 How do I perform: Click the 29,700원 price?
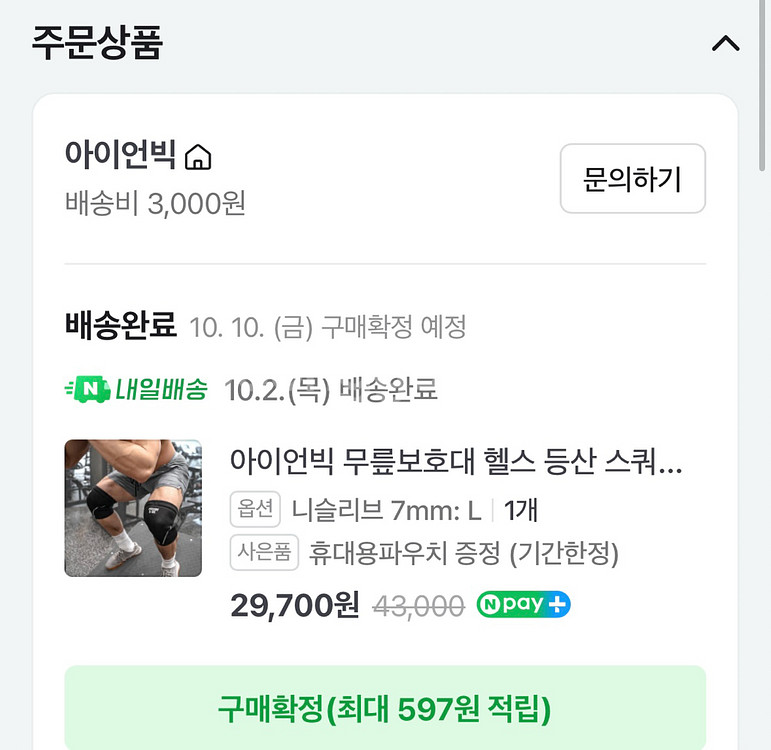tap(294, 606)
